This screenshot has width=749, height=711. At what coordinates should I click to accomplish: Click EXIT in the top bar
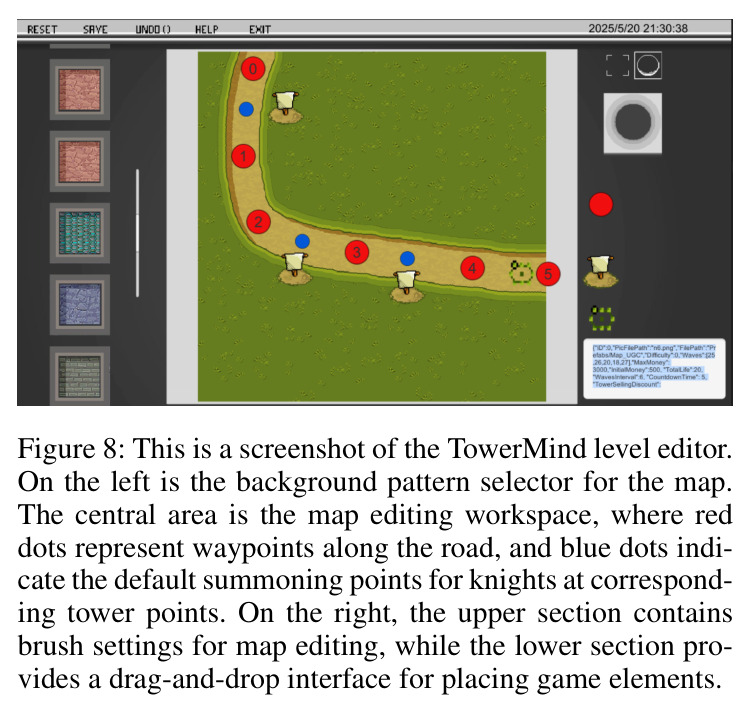pyautogui.click(x=260, y=30)
